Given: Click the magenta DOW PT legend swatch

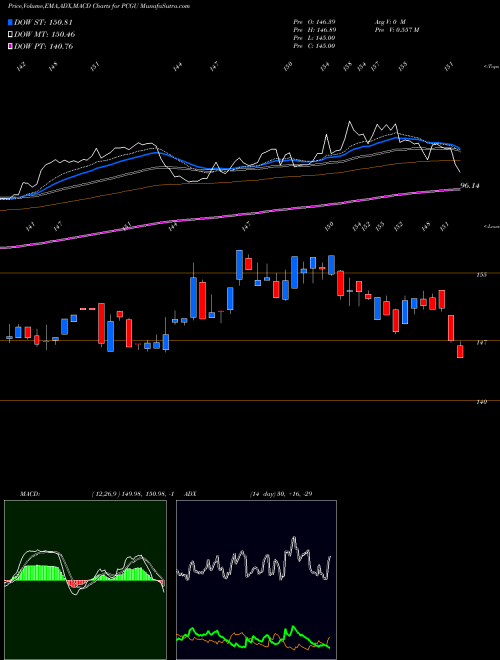Looking at the screenshot, I should pyautogui.click(x=11, y=46).
